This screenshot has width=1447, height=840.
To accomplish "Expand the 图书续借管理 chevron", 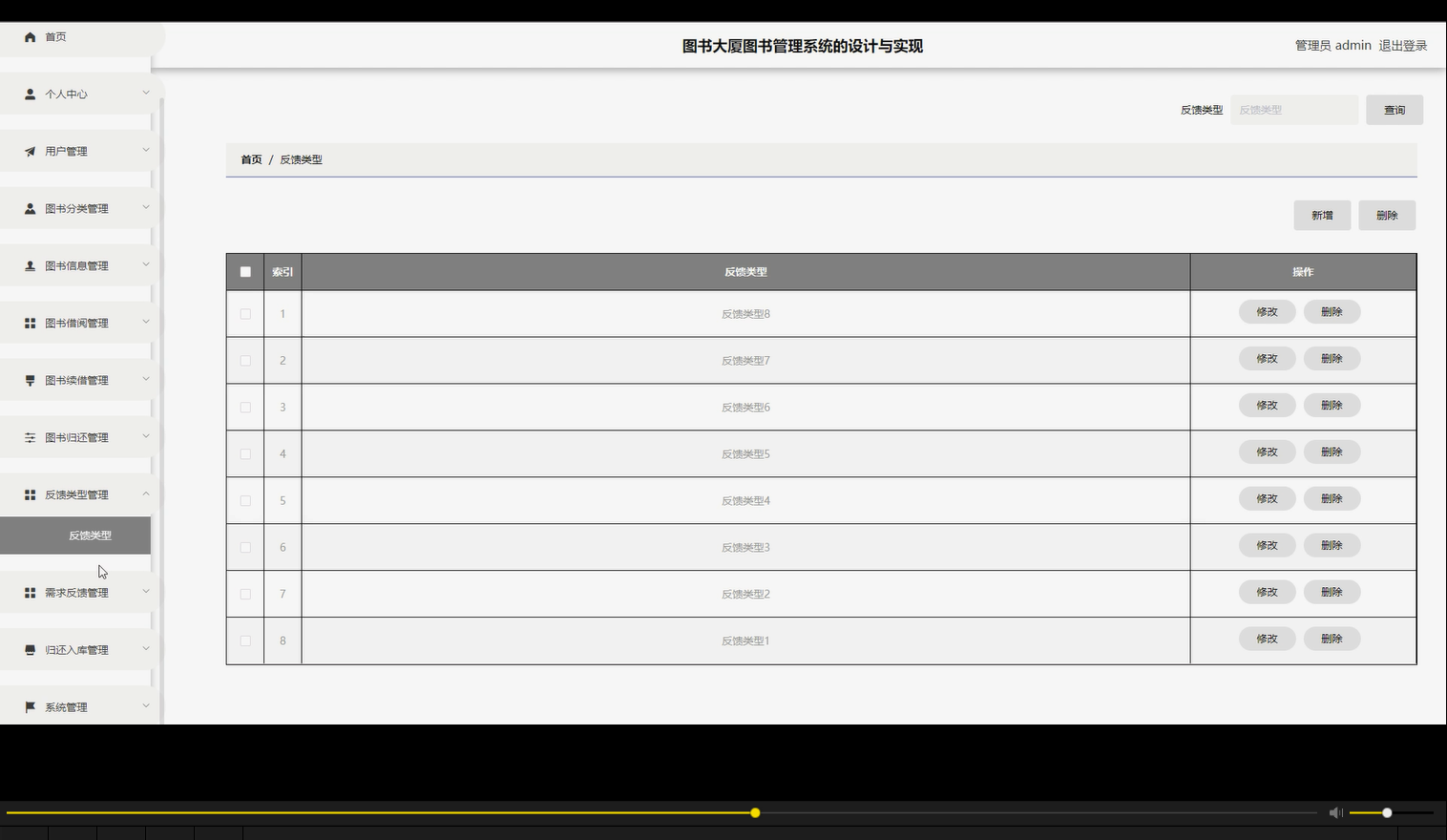I will 146,379.
